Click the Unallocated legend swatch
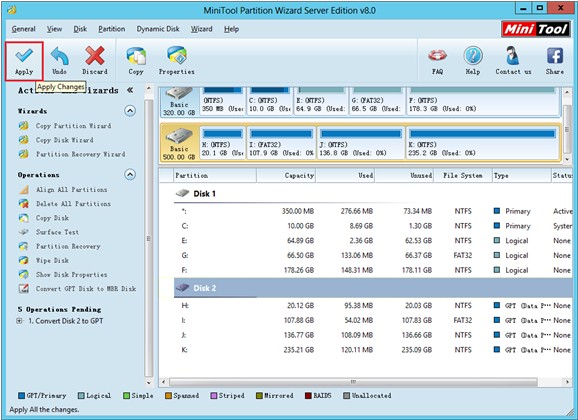The width and height of the screenshot is (578, 420). tap(346, 396)
